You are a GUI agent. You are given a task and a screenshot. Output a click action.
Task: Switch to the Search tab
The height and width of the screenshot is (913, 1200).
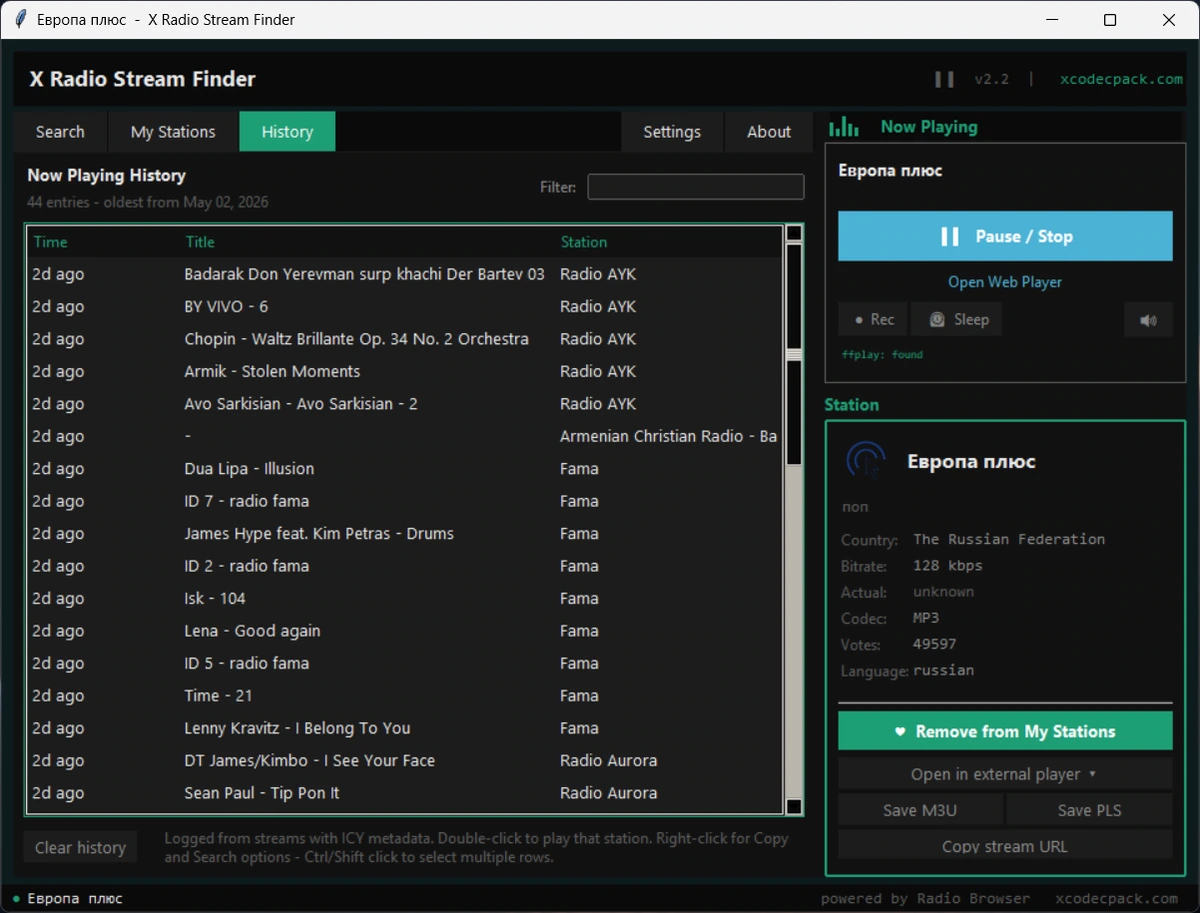pyautogui.click(x=60, y=132)
